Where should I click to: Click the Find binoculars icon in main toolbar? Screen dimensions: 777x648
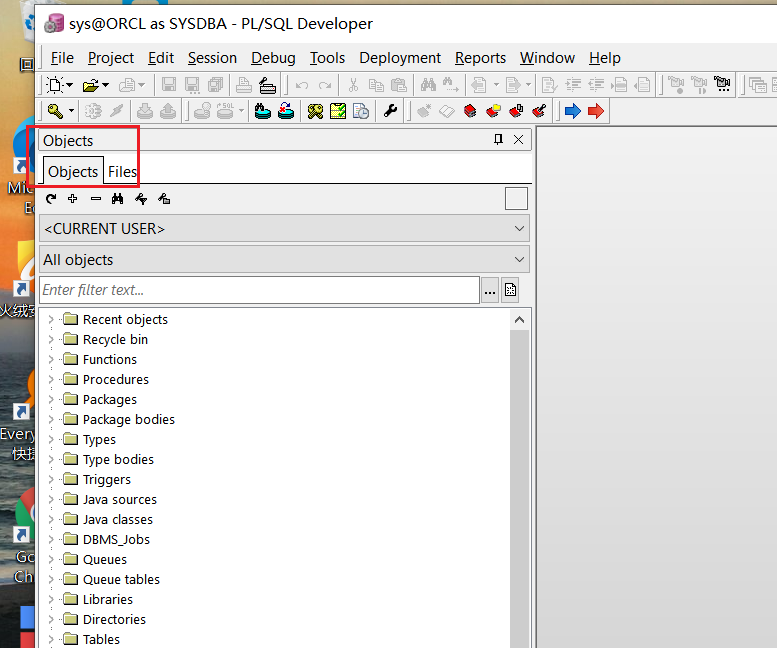click(x=428, y=85)
